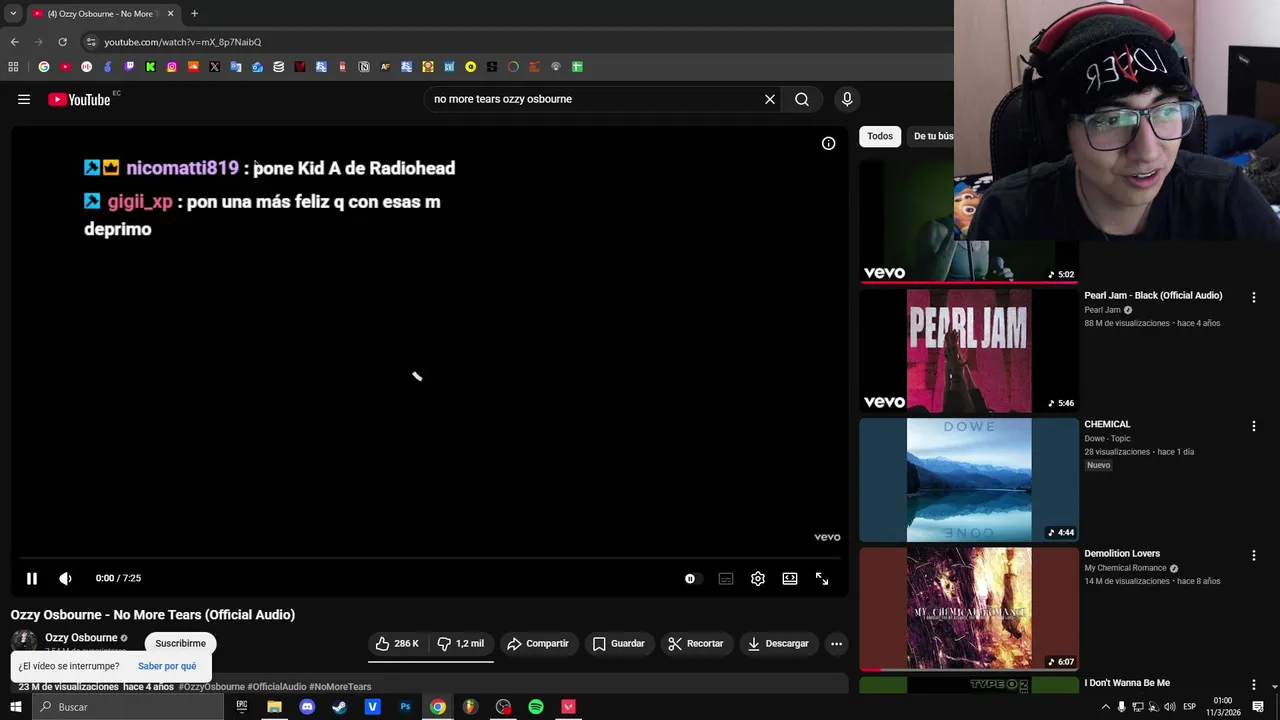Click the YouTube search magnifier button
Screen dimensions: 1280x720
point(802,99)
